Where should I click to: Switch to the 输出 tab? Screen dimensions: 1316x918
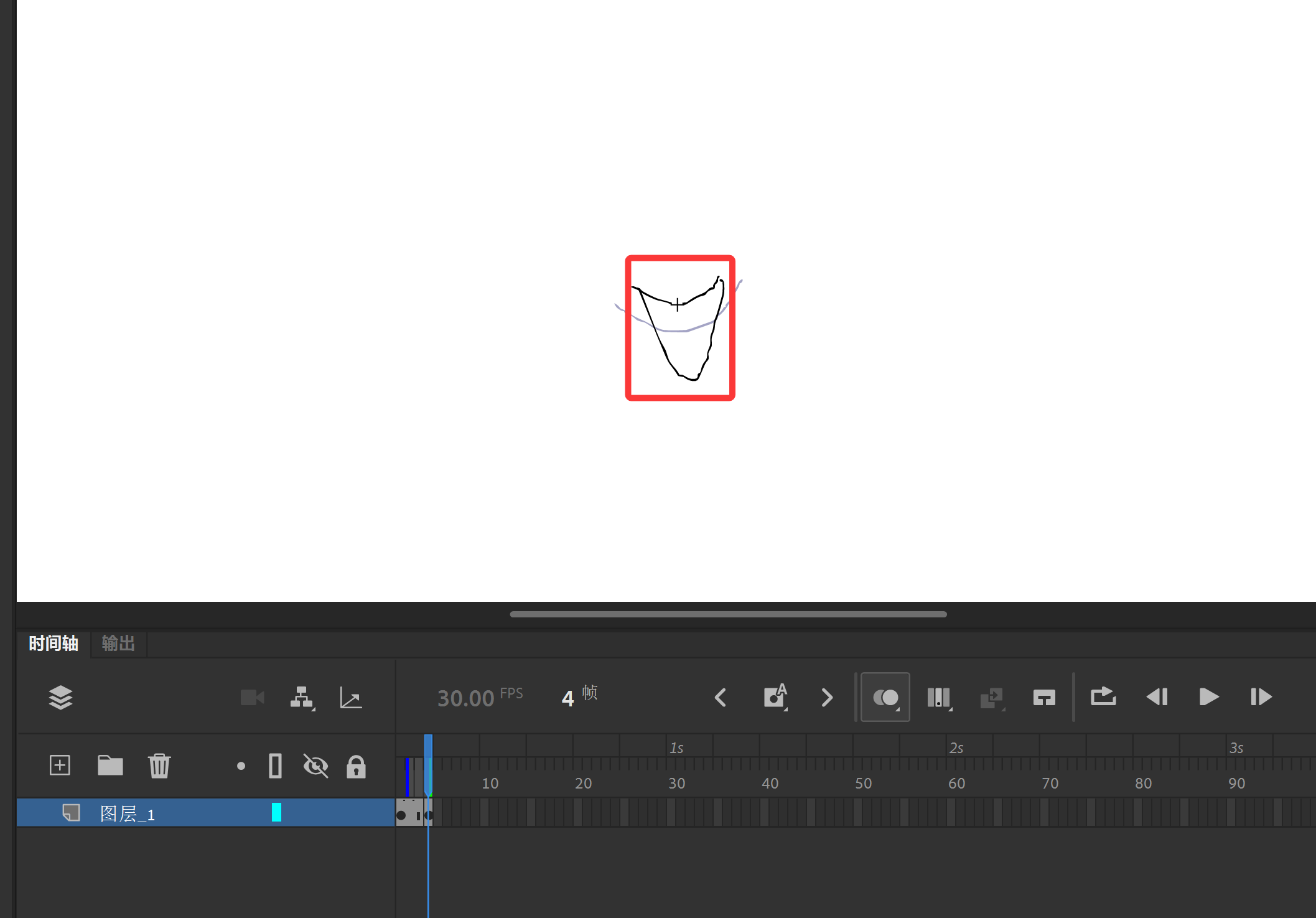pyautogui.click(x=118, y=644)
